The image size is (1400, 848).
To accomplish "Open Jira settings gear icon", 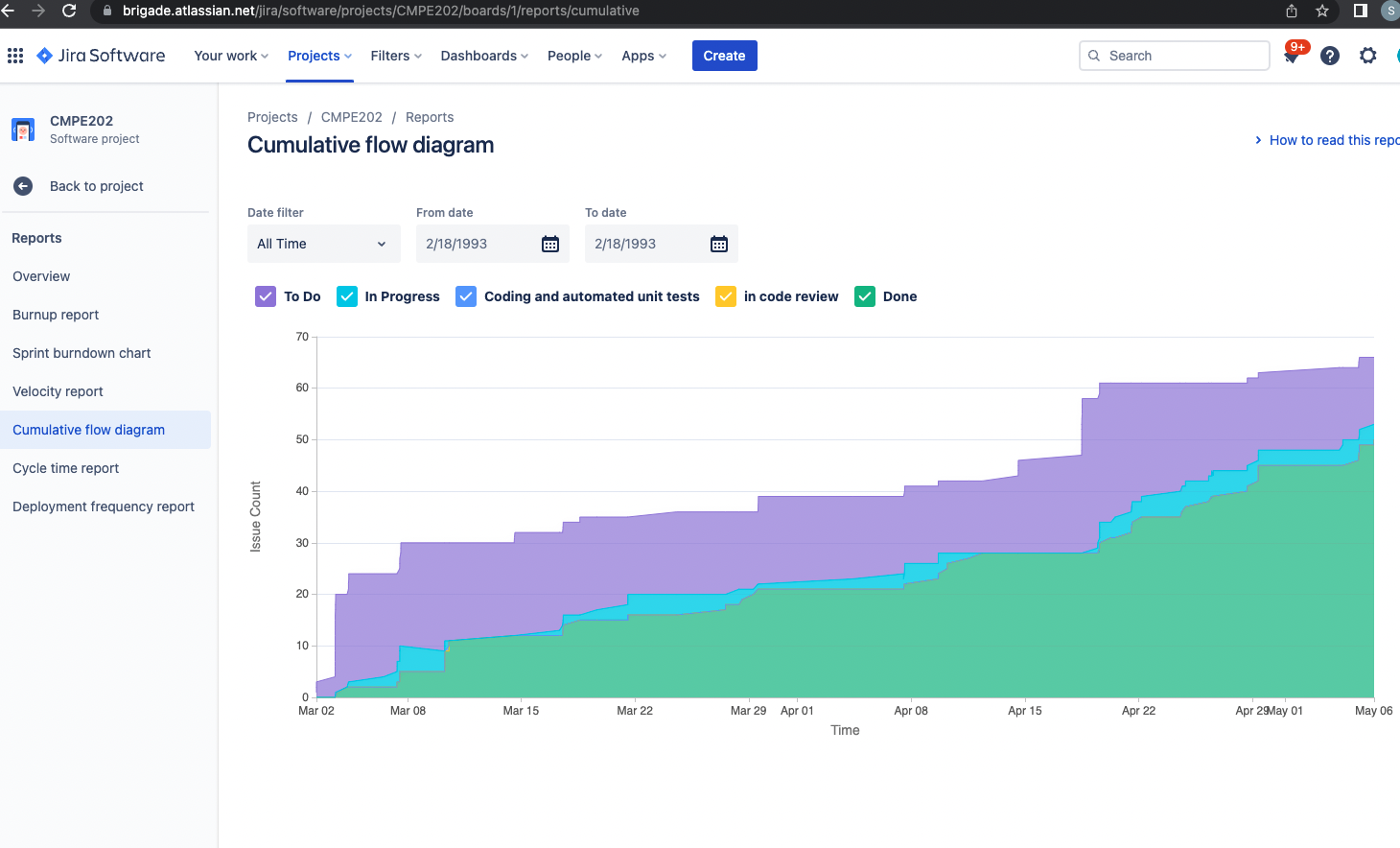I will pos(1367,55).
